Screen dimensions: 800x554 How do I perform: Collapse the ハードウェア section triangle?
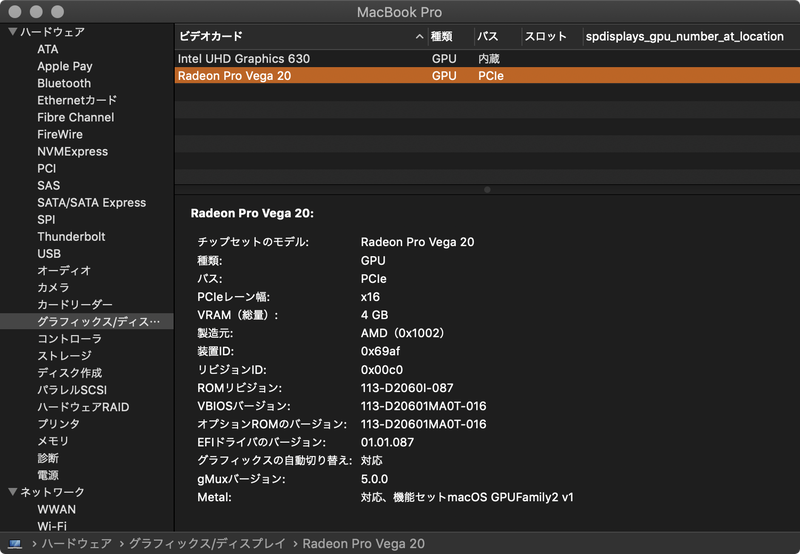click(x=13, y=32)
